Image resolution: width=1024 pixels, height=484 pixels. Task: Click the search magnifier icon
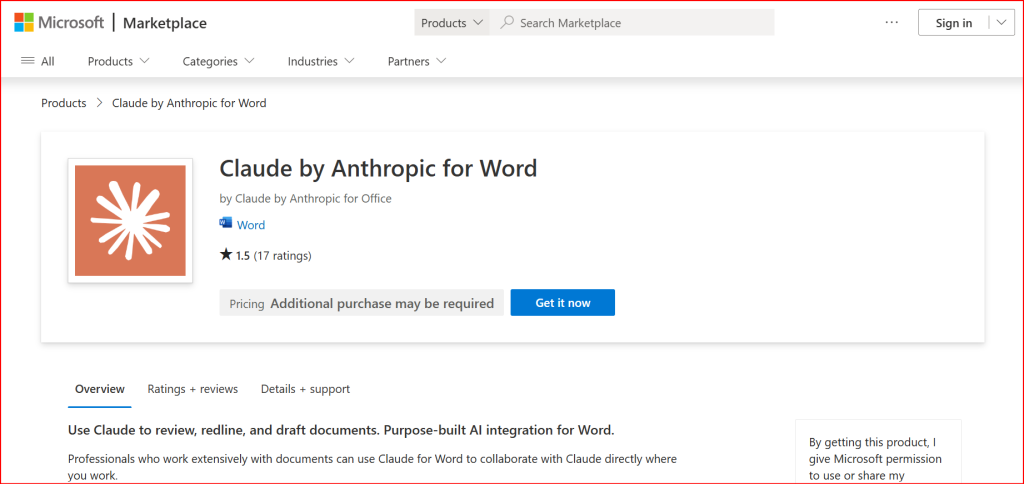[507, 22]
